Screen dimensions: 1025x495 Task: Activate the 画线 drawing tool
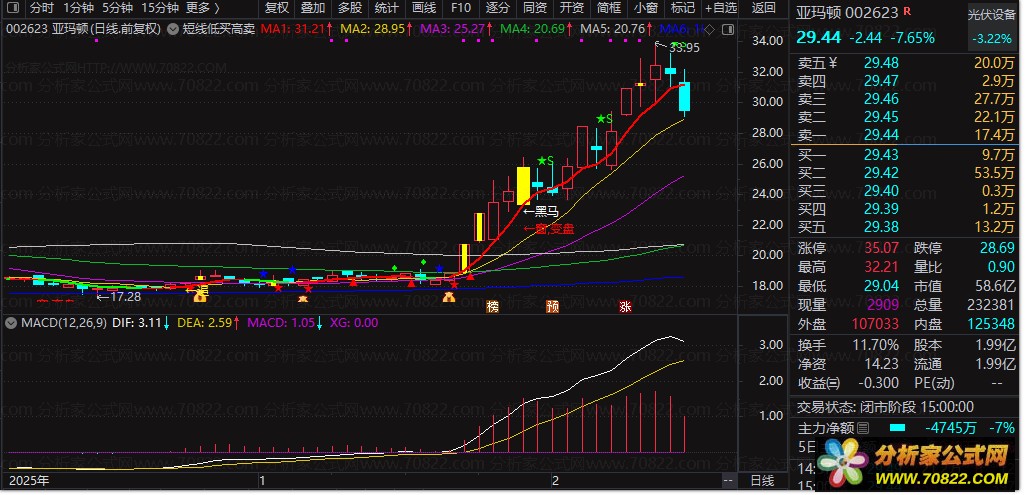(424, 8)
